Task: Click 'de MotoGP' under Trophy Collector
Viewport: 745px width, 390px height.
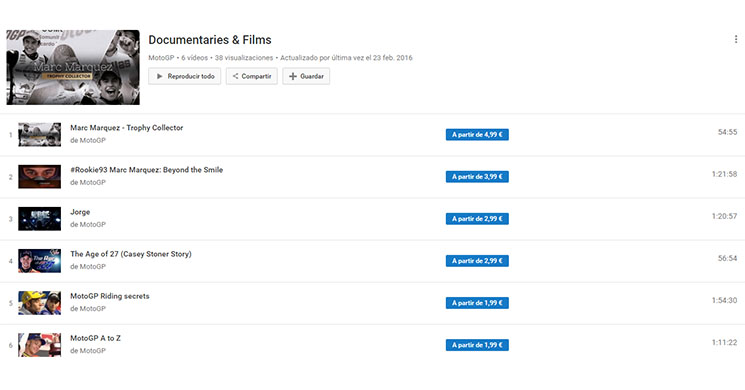Action: pos(88,141)
